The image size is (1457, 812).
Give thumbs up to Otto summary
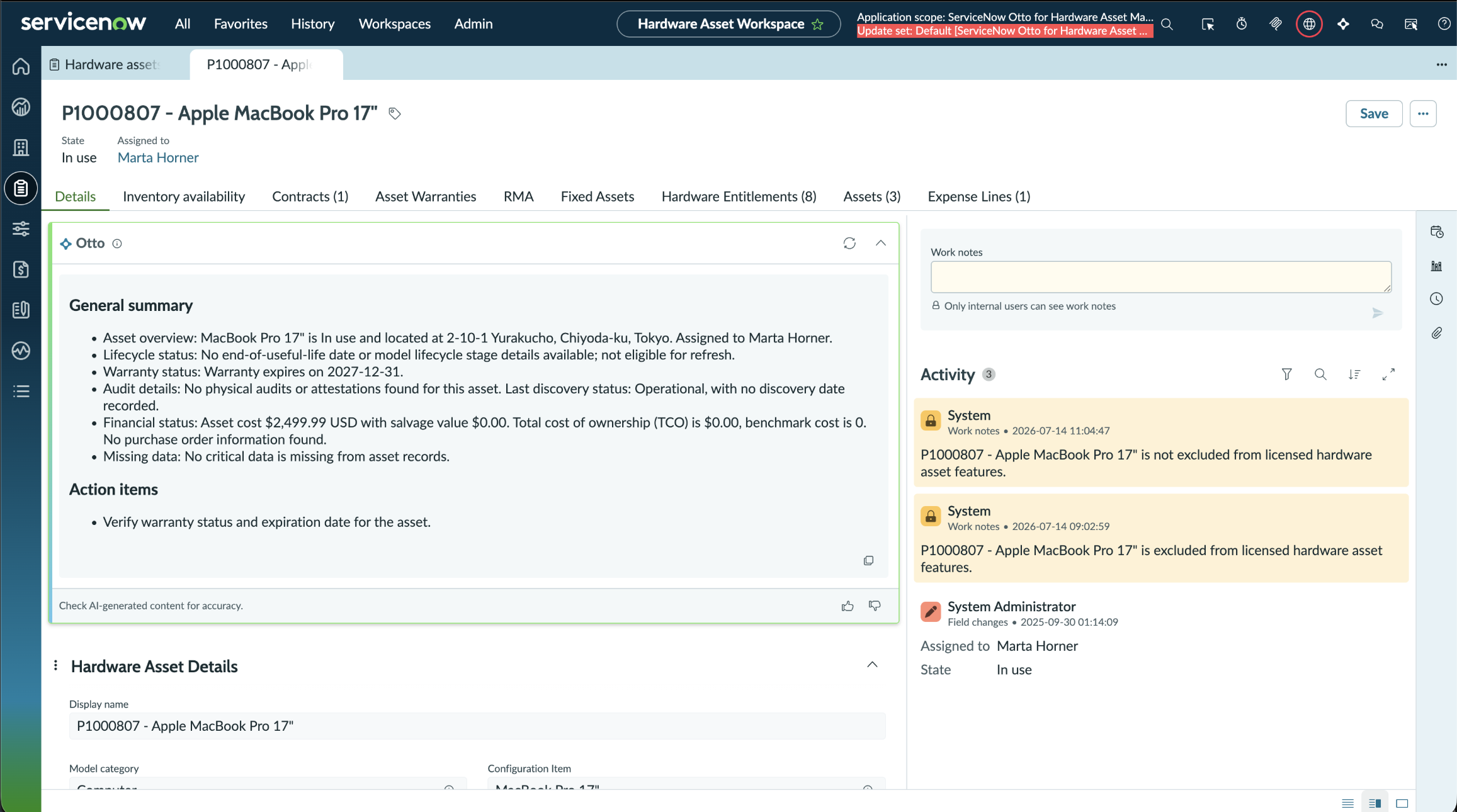848,606
